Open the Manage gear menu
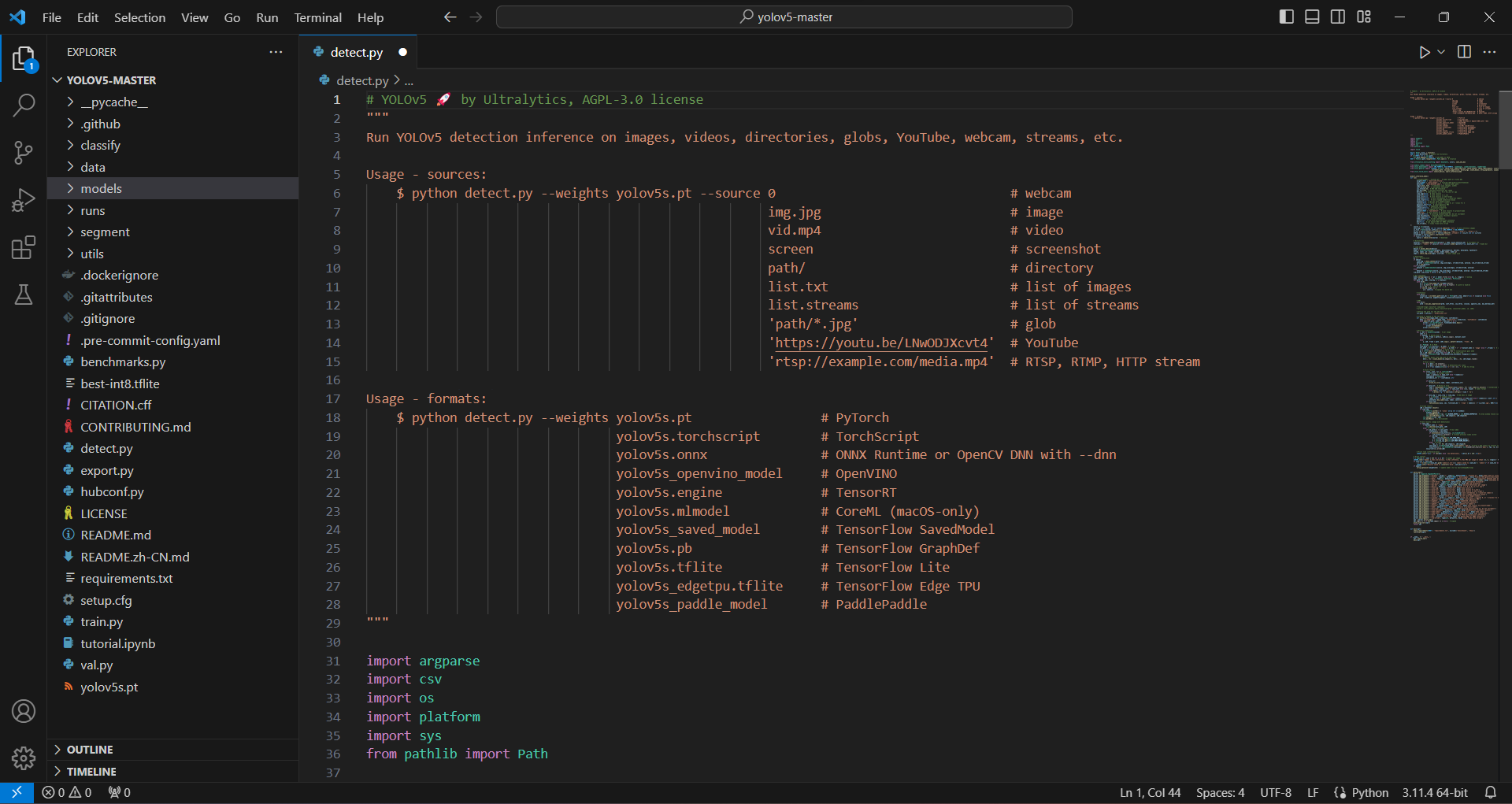The width and height of the screenshot is (1512, 804). 24,758
